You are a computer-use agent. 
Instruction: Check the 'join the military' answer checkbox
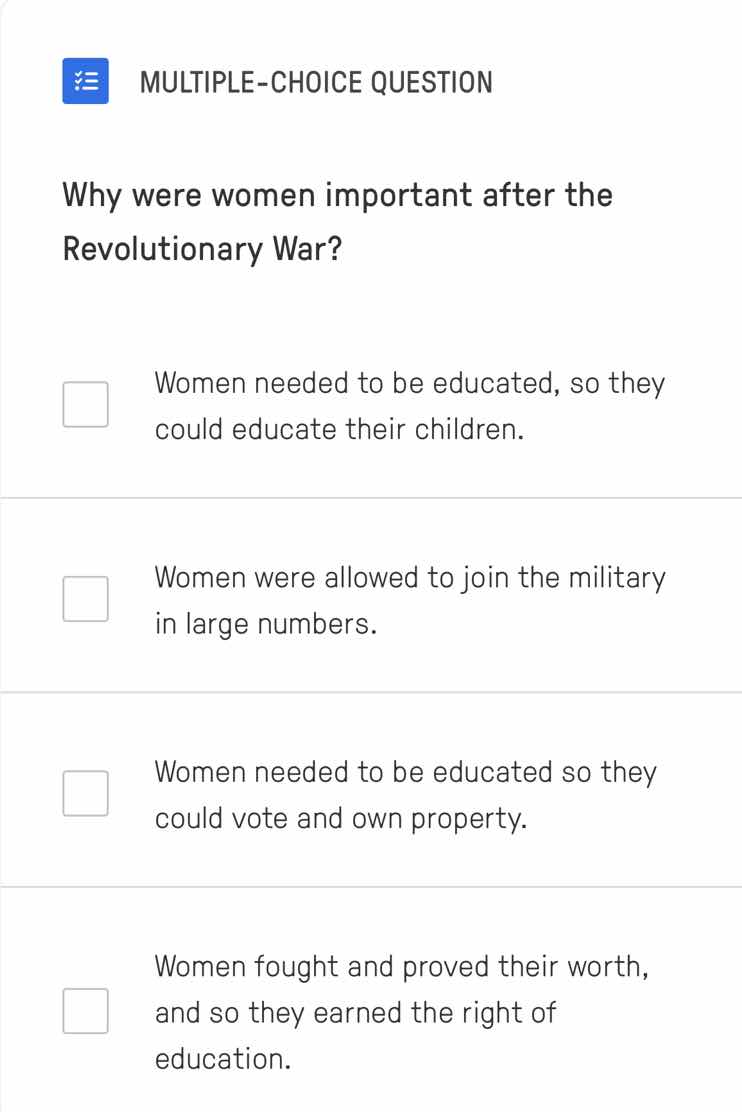tap(87, 597)
